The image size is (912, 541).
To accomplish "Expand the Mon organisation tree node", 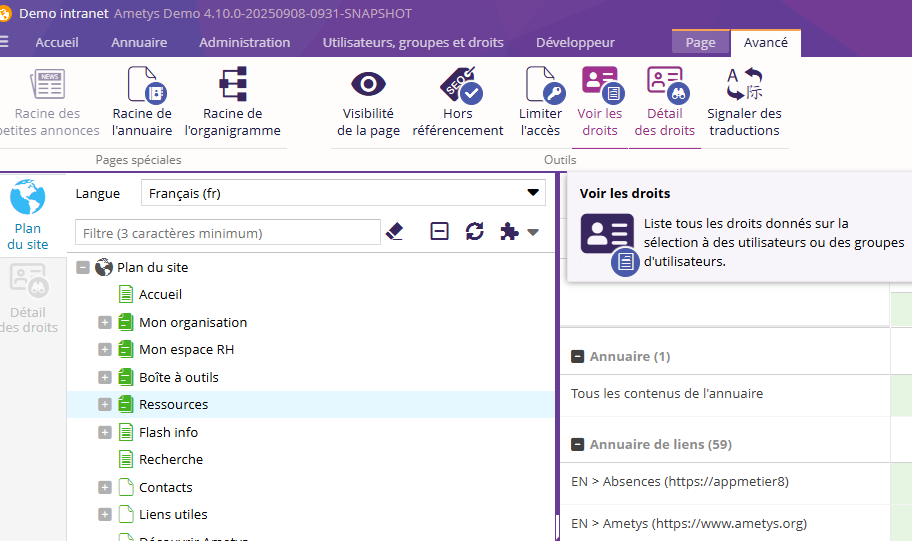I will 105,322.
